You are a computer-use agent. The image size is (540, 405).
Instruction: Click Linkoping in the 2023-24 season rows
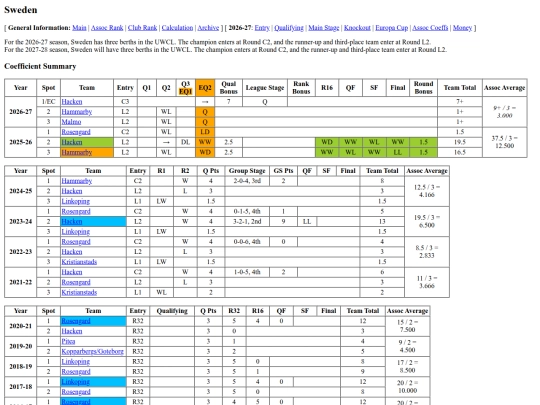click(x=75, y=231)
